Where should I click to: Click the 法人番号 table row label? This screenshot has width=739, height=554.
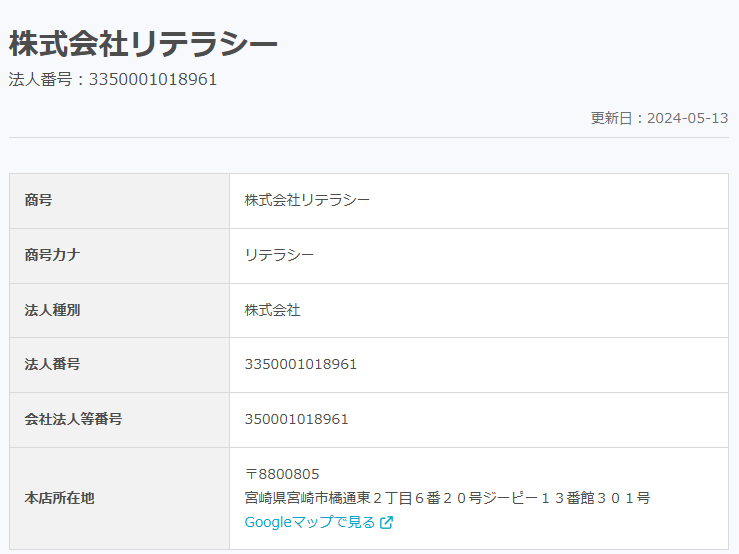pyautogui.click(x=52, y=364)
